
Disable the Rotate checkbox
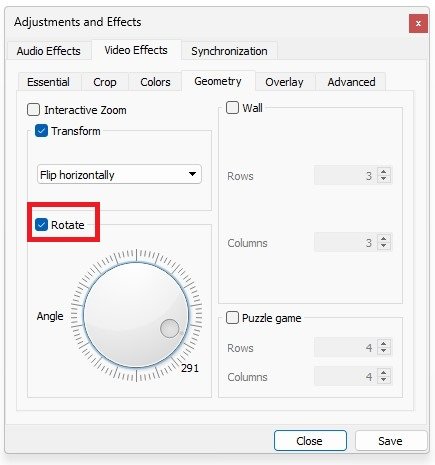point(41,225)
